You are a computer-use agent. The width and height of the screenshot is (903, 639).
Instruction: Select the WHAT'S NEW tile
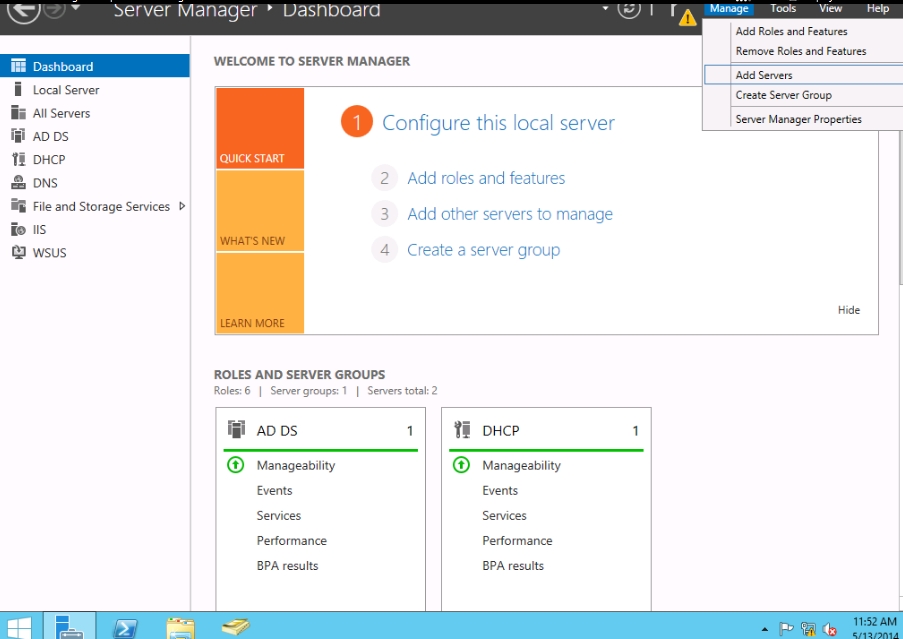(260, 211)
